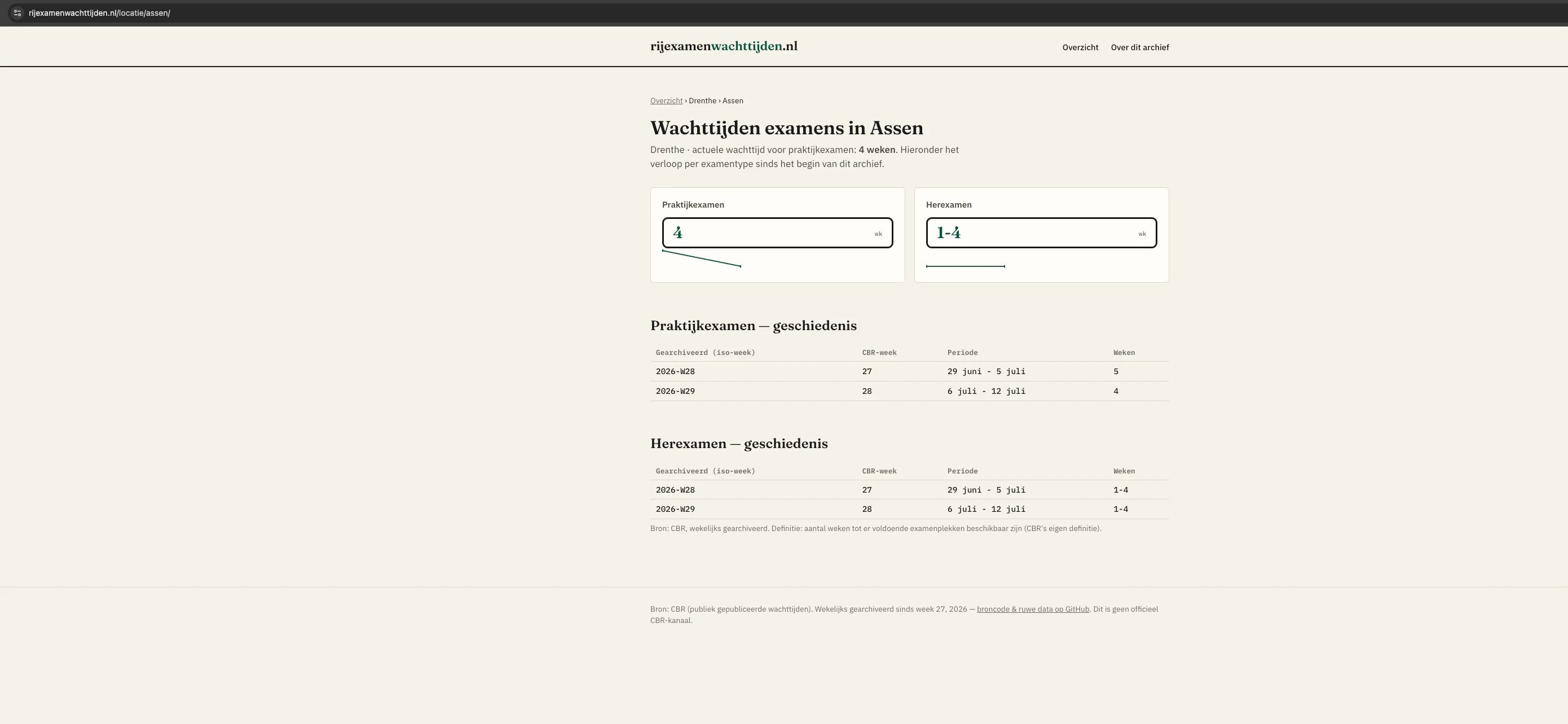The height and width of the screenshot is (724, 1568).
Task: Click the Praktijkexamen sparkline trend
Action: 702,258
